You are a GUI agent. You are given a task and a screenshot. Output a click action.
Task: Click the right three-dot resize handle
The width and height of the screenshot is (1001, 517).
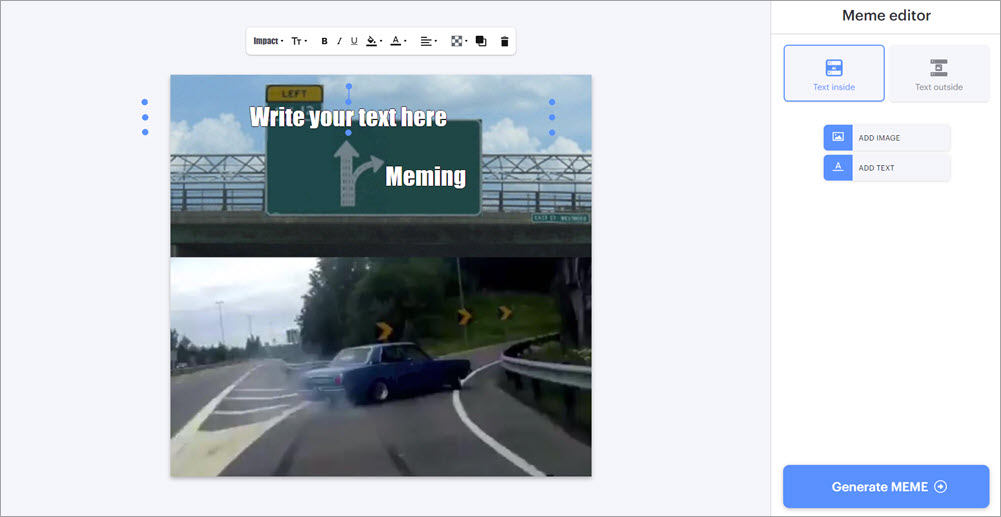[x=552, y=117]
